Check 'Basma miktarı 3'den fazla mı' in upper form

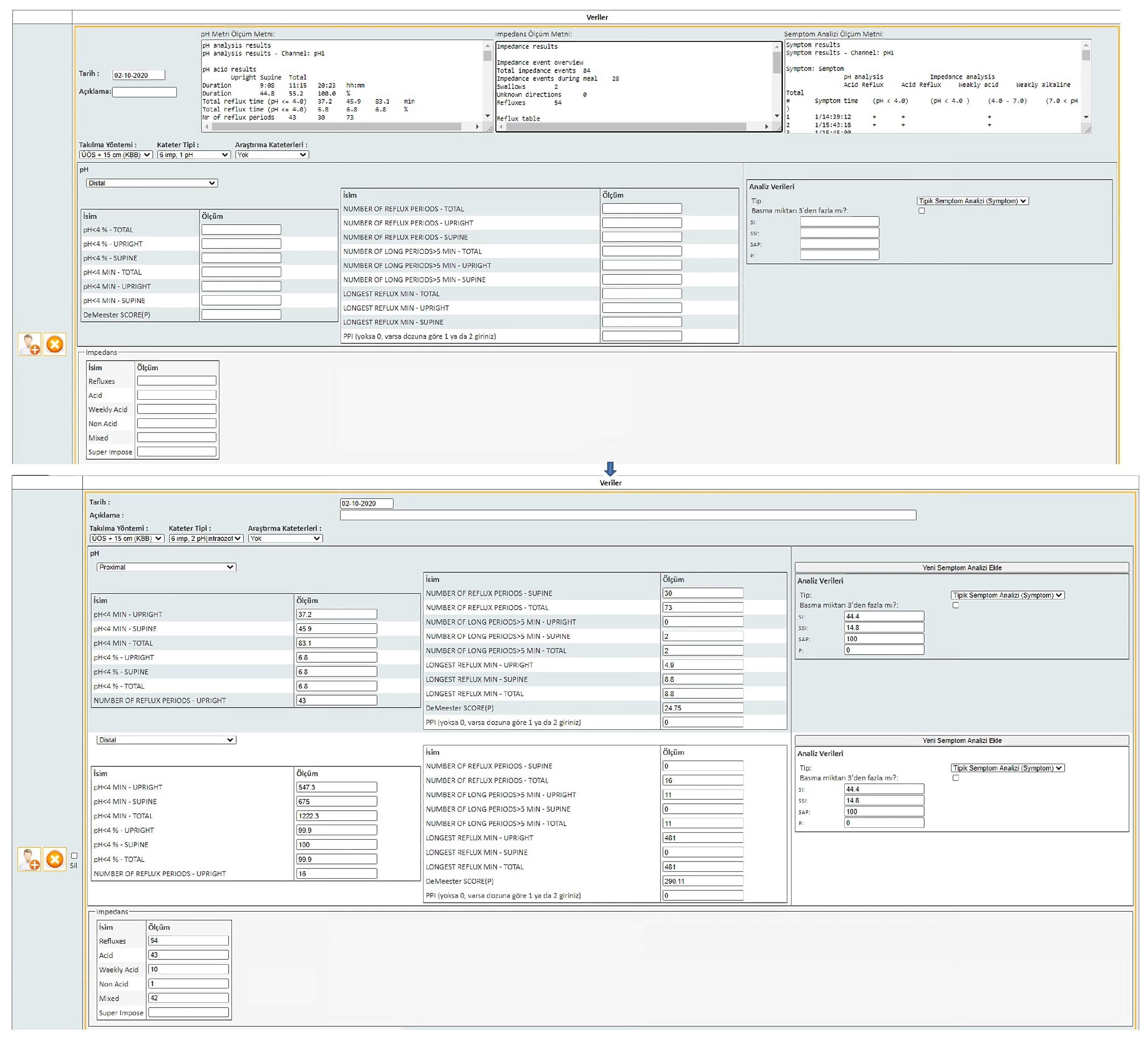[x=921, y=211]
